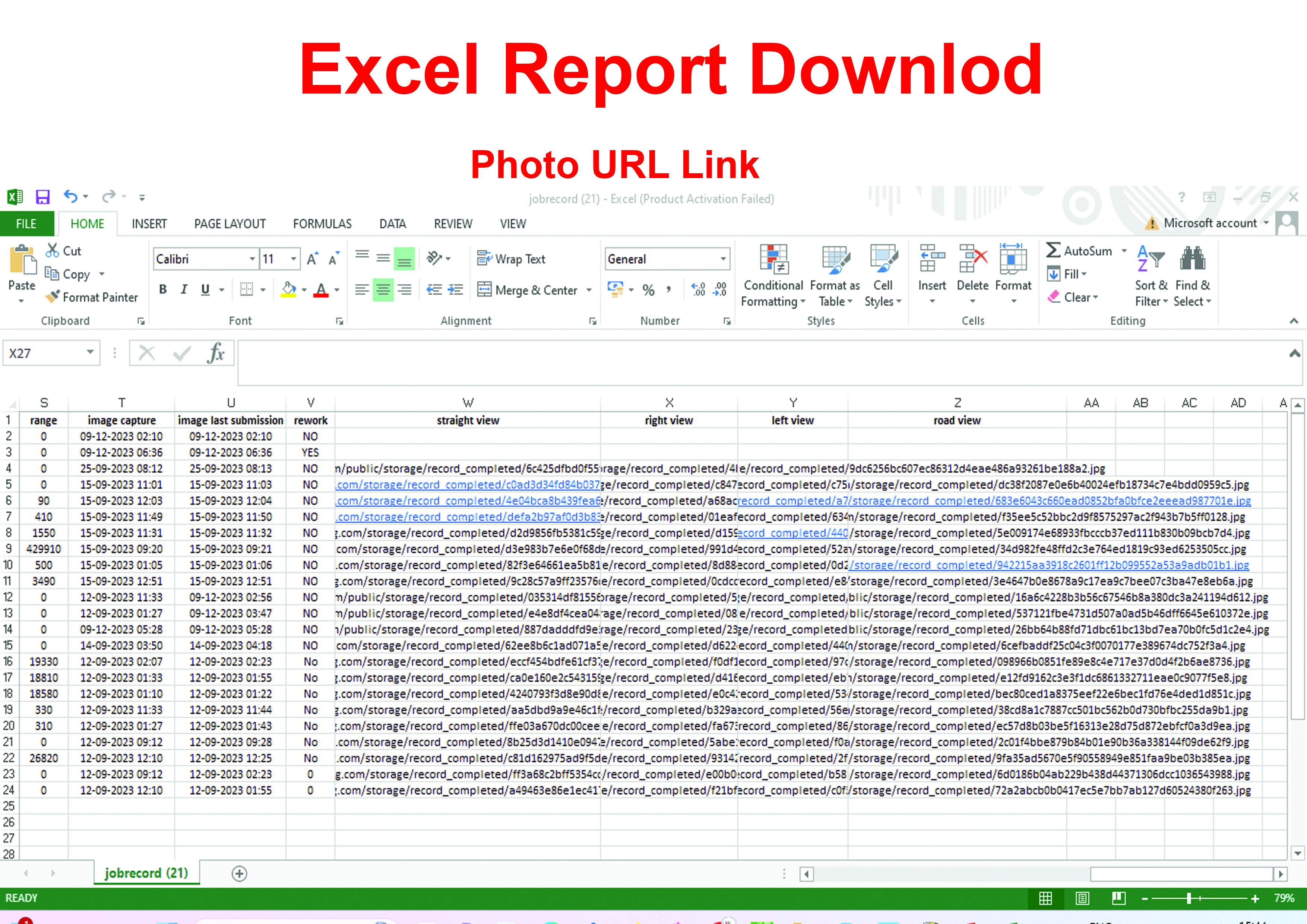Switch to the FORMULAS tab
This screenshot has width=1307, height=924.
click(322, 224)
